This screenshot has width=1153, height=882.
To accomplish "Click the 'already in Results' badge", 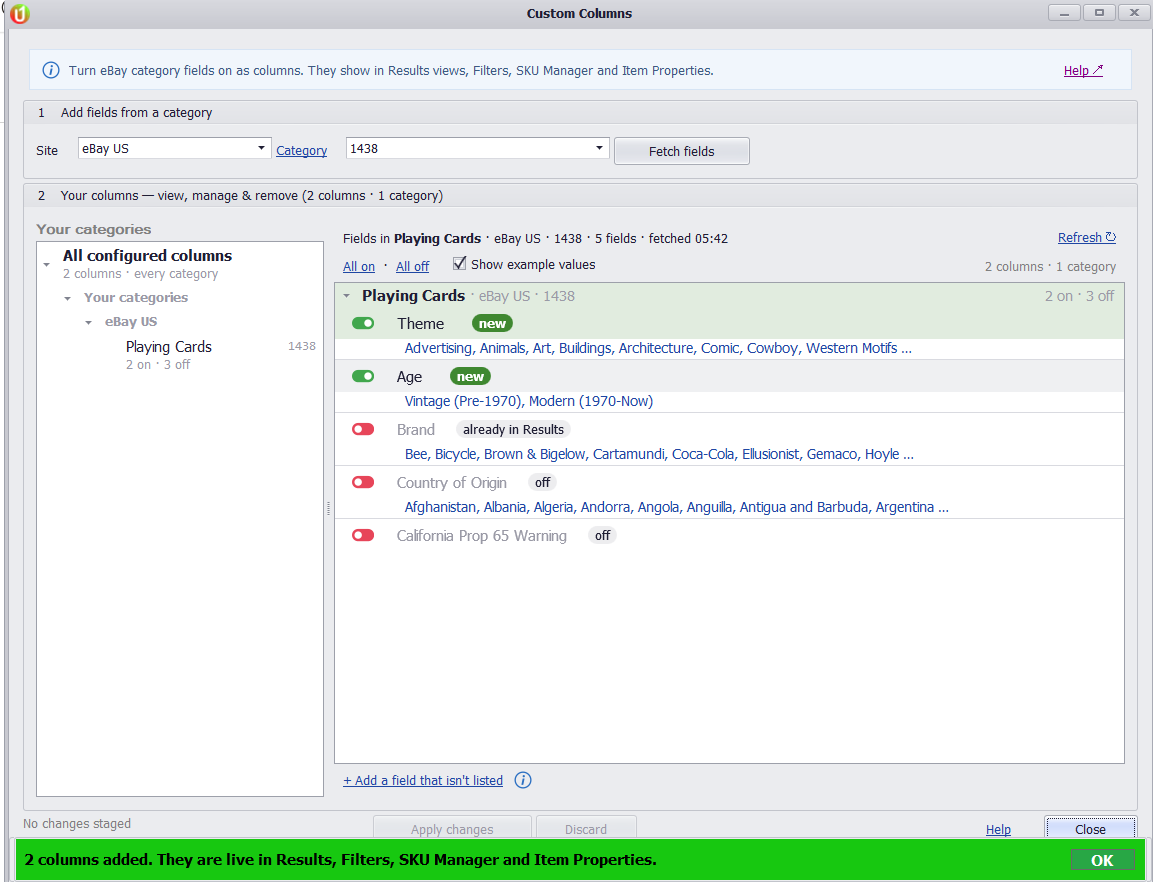I will pos(513,430).
